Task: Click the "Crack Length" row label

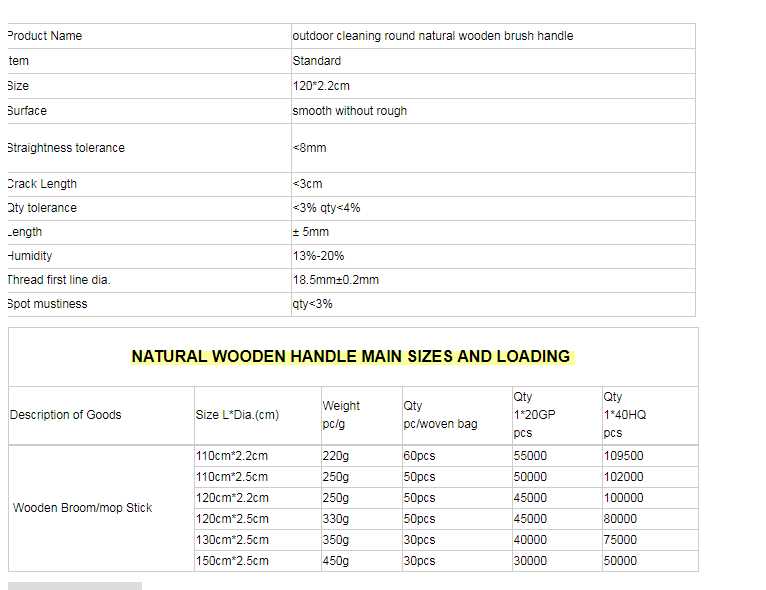Action: pos(42,184)
